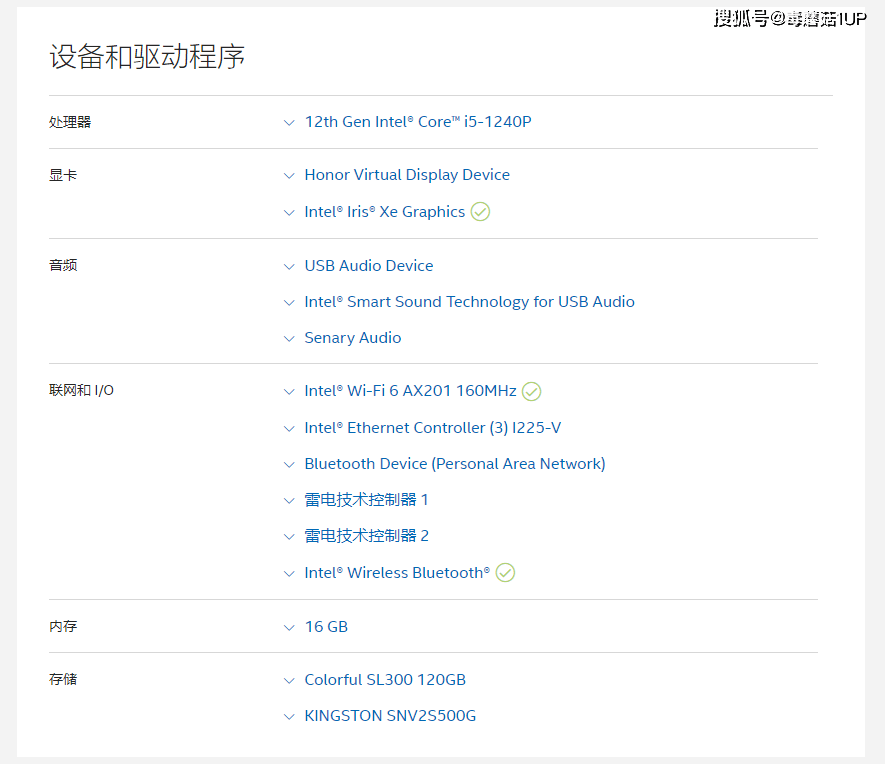Click green checkmark beside Wireless Bluetooth

click(505, 573)
